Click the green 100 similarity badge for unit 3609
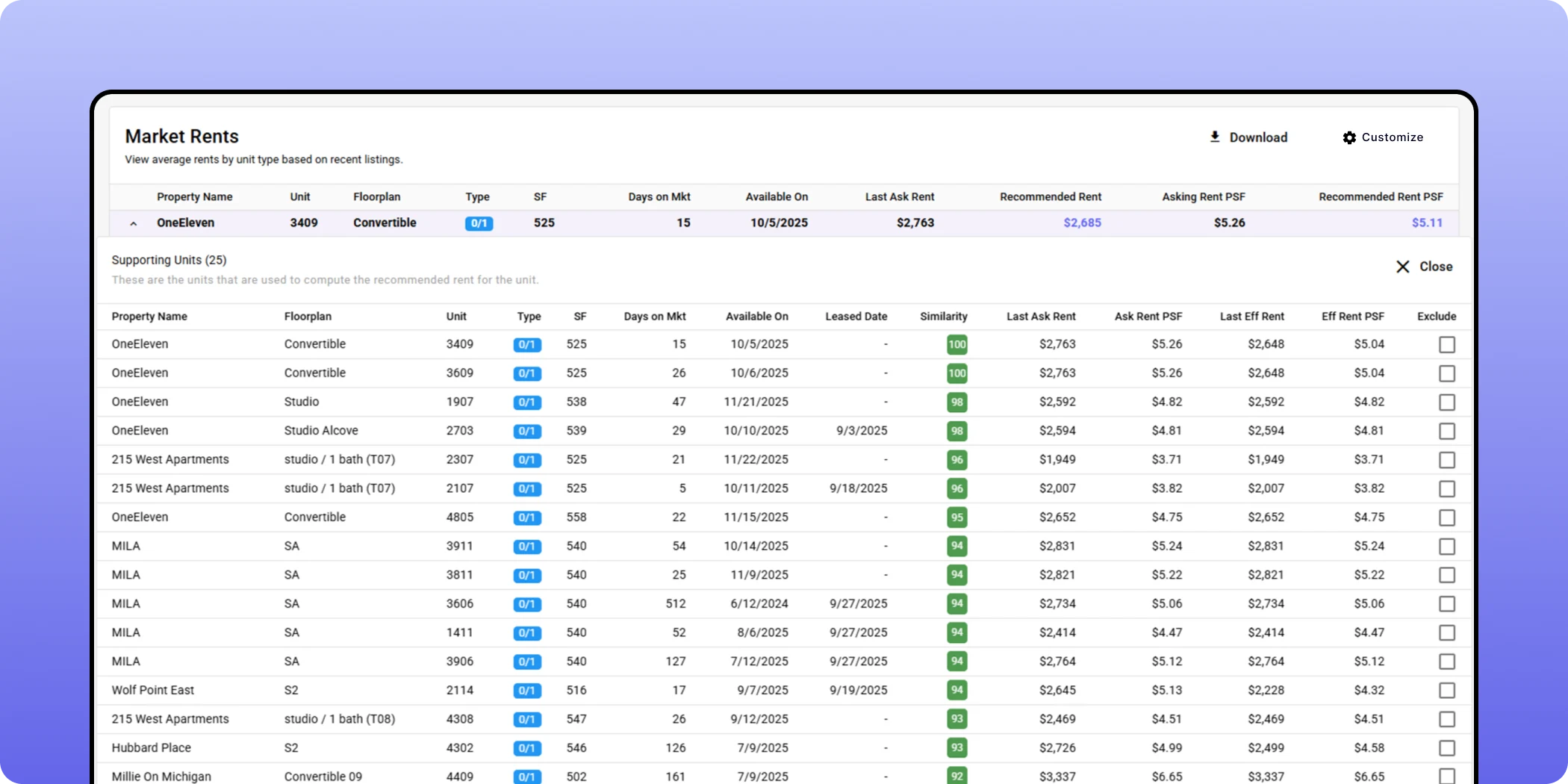This screenshot has height=784, width=1568. (956, 373)
